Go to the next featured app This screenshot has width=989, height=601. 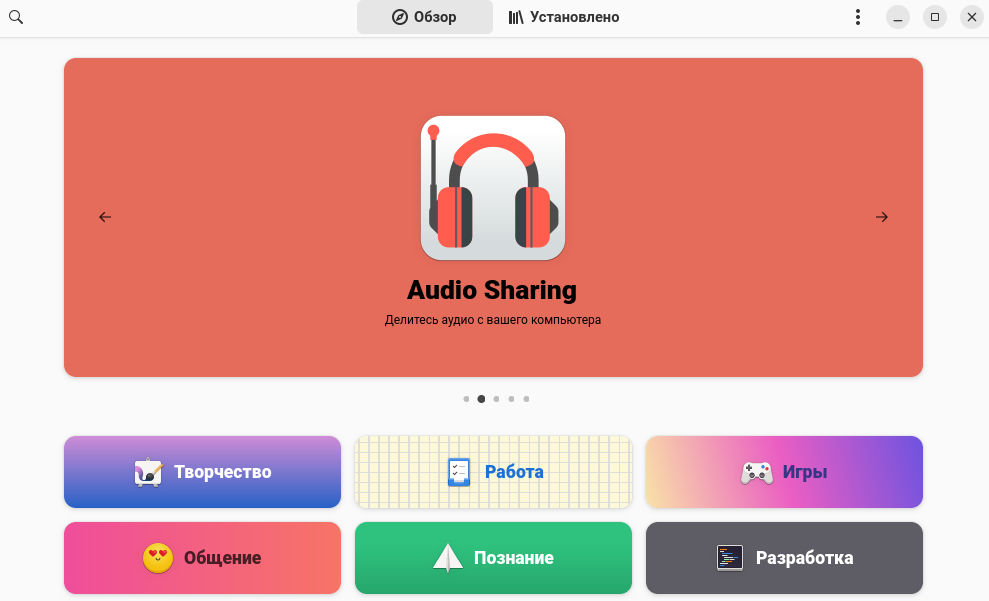881,217
